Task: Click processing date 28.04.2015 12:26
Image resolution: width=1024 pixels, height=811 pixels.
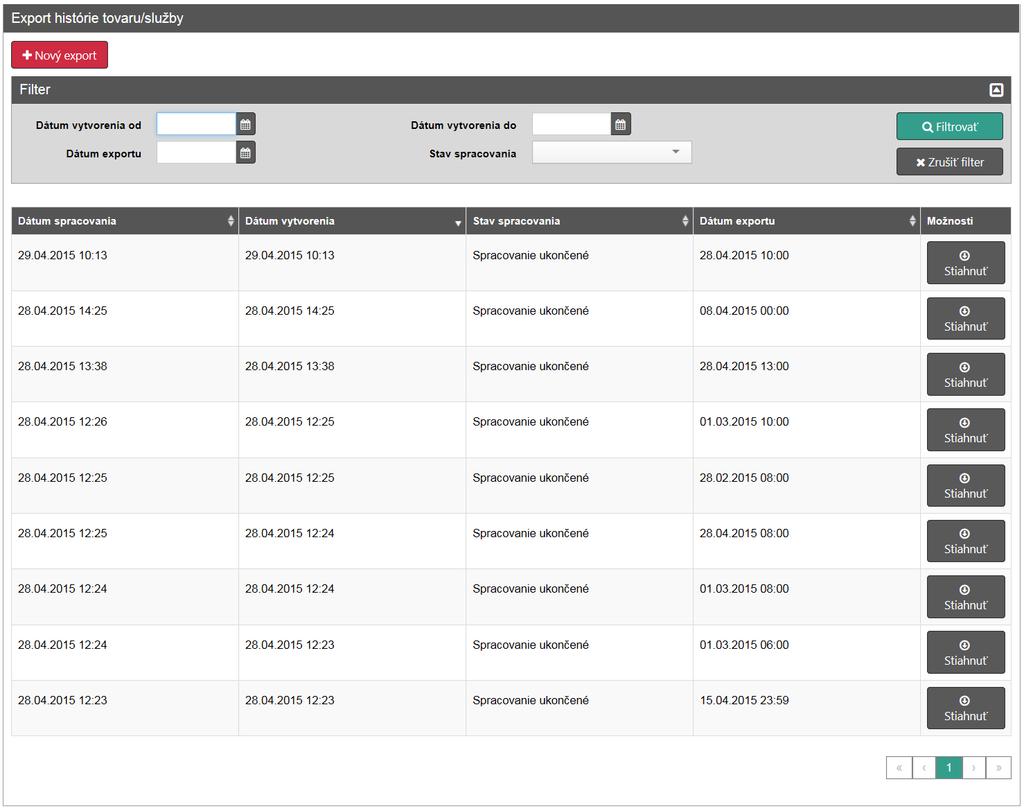Action: click(x=62, y=422)
